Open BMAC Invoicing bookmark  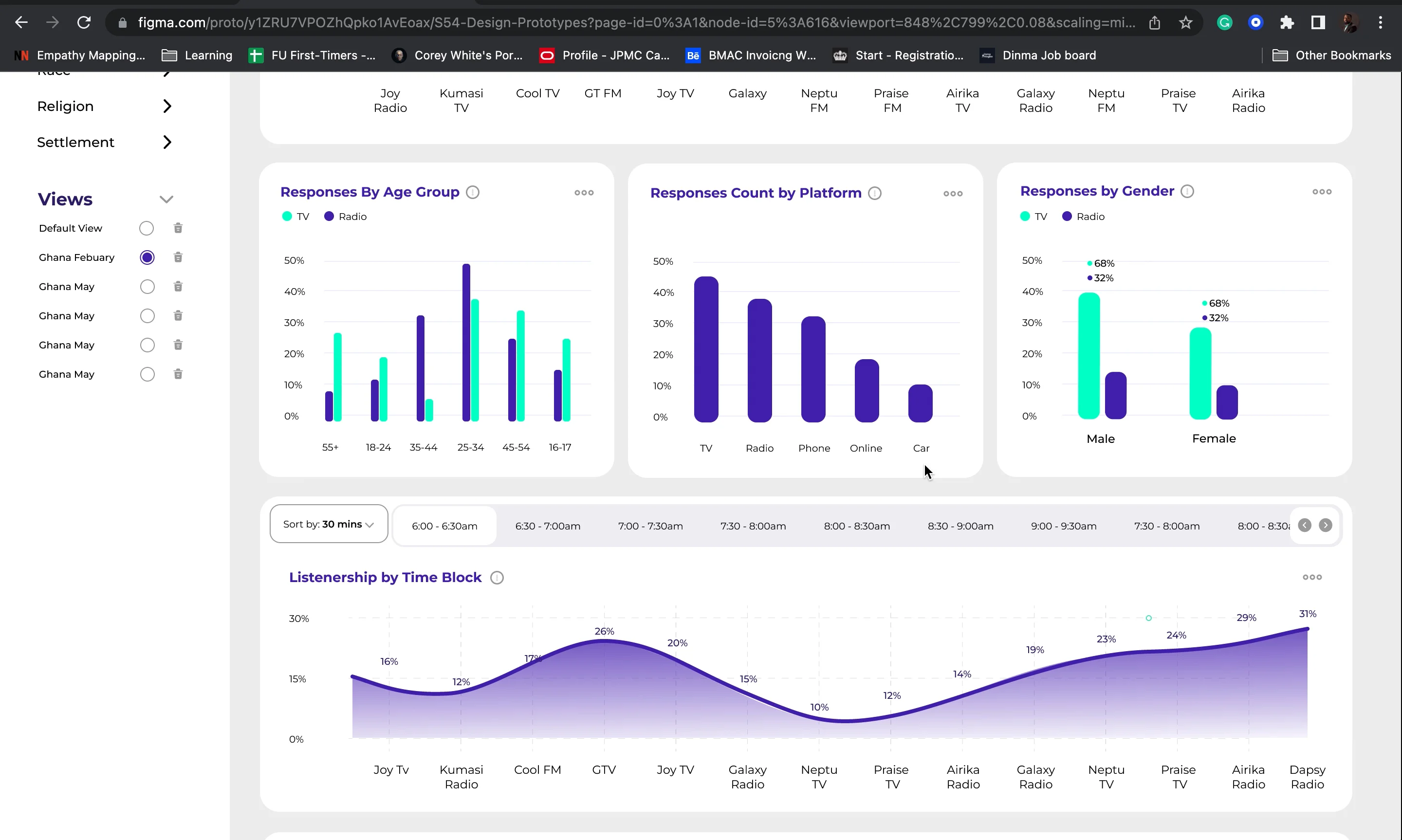pyautogui.click(x=751, y=55)
